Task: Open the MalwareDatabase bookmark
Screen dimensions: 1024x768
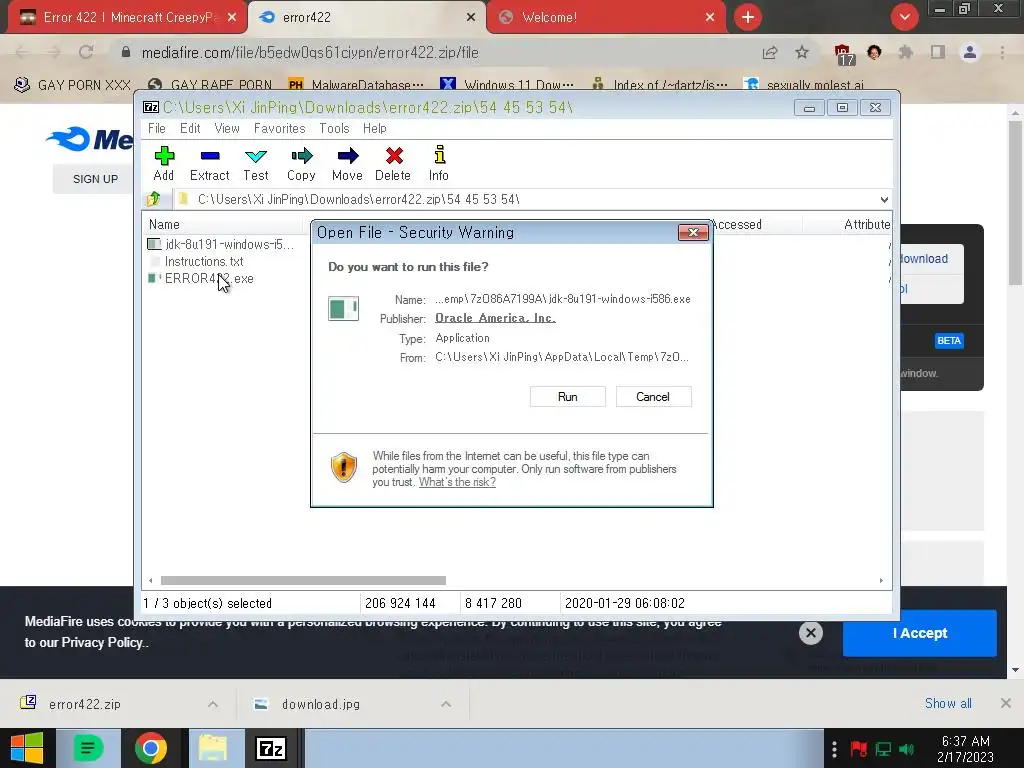Action: (x=356, y=85)
